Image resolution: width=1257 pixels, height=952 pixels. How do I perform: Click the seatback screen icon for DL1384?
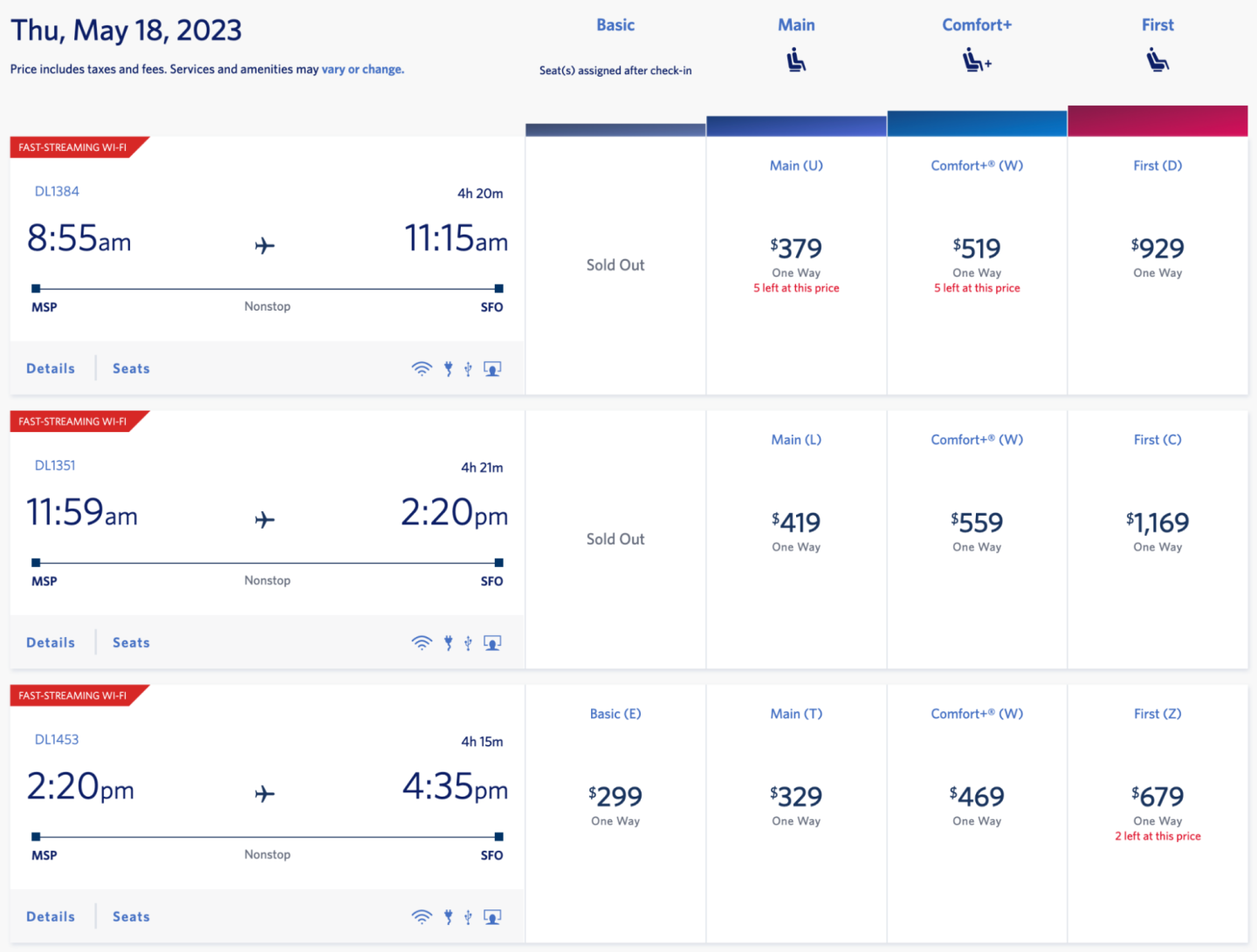[x=492, y=369]
